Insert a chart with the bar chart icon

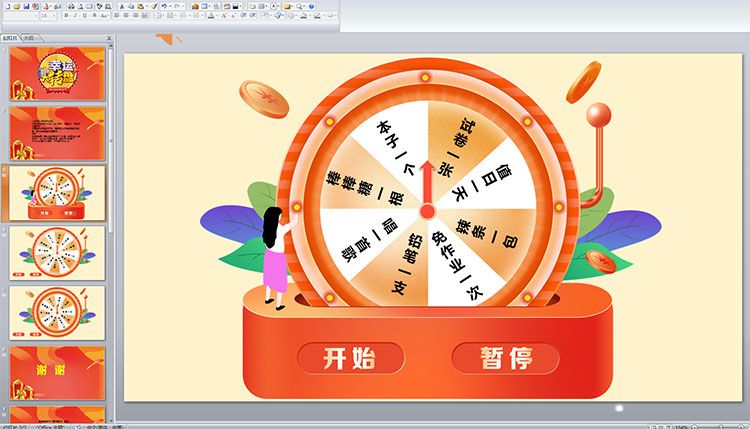click(x=196, y=6)
